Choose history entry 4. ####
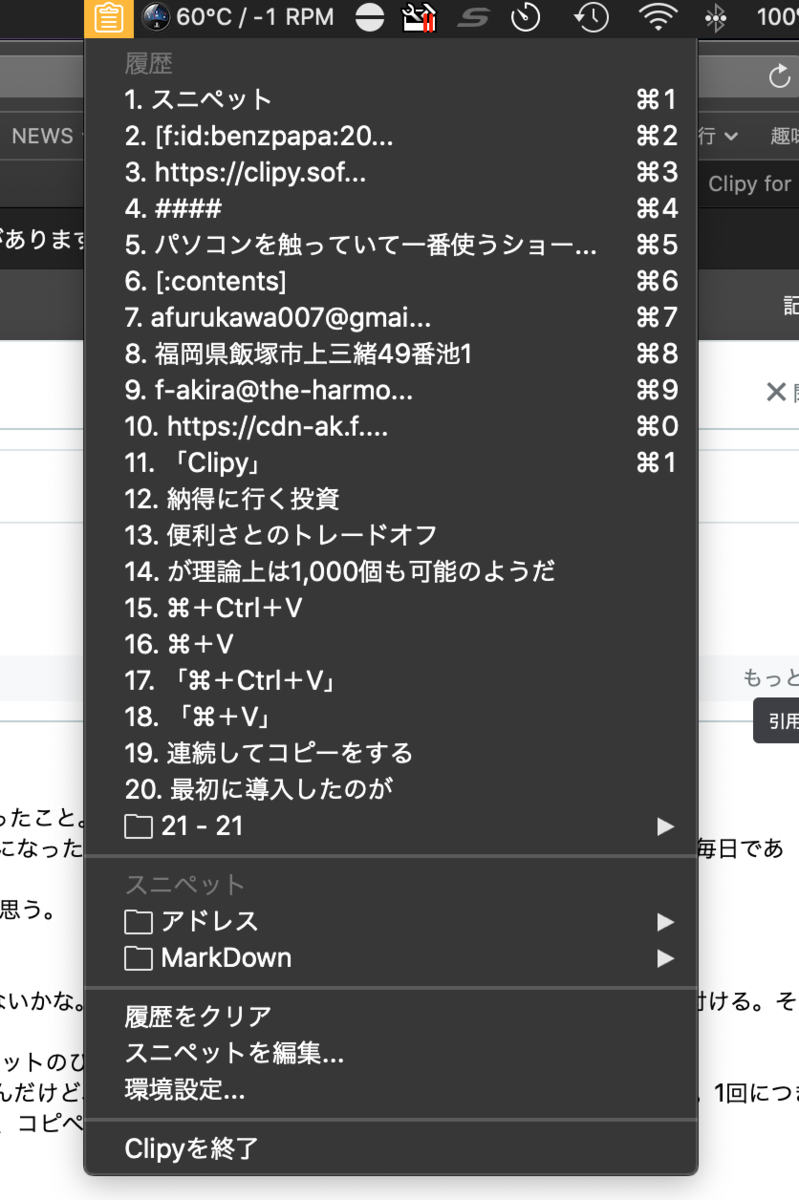 coord(391,208)
